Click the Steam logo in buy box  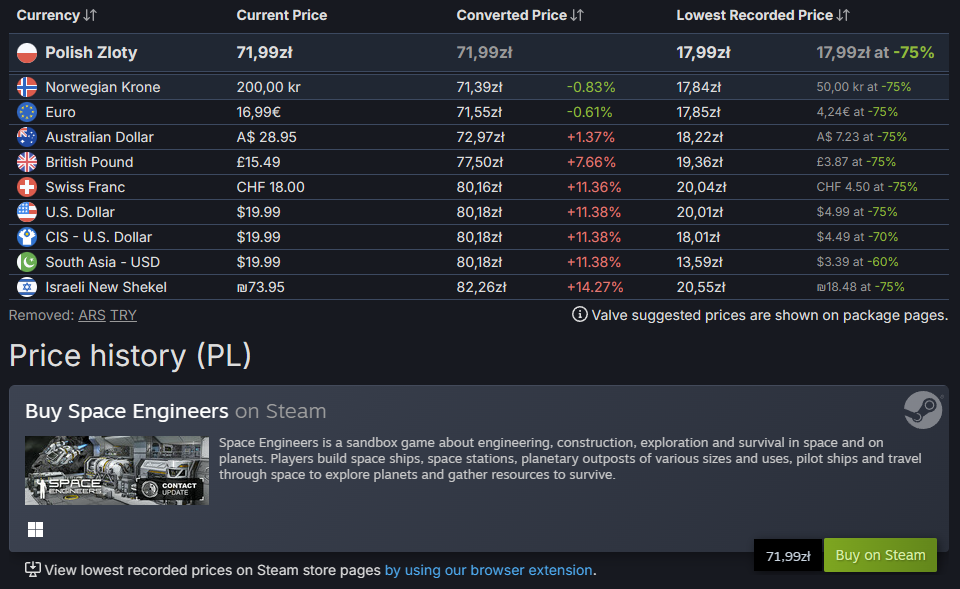pyautogui.click(x=922, y=410)
